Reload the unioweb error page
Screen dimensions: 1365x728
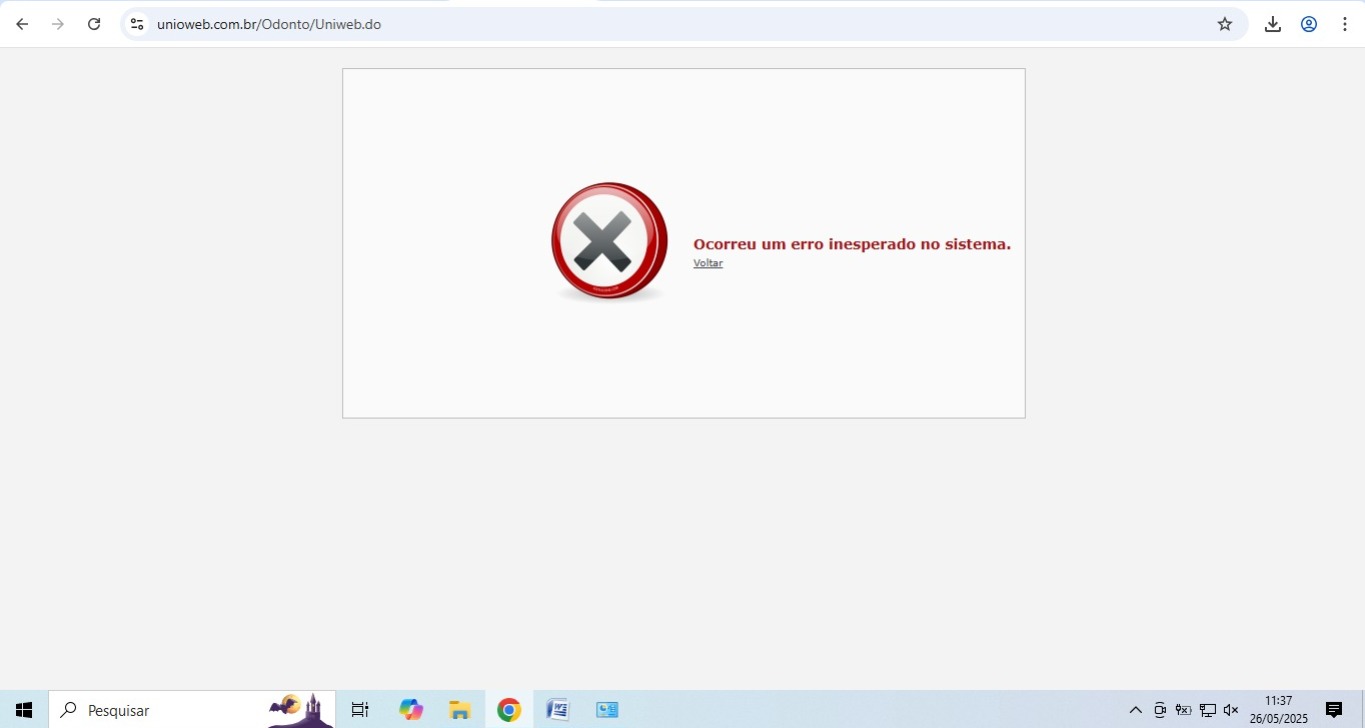click(x=94, y=24)
